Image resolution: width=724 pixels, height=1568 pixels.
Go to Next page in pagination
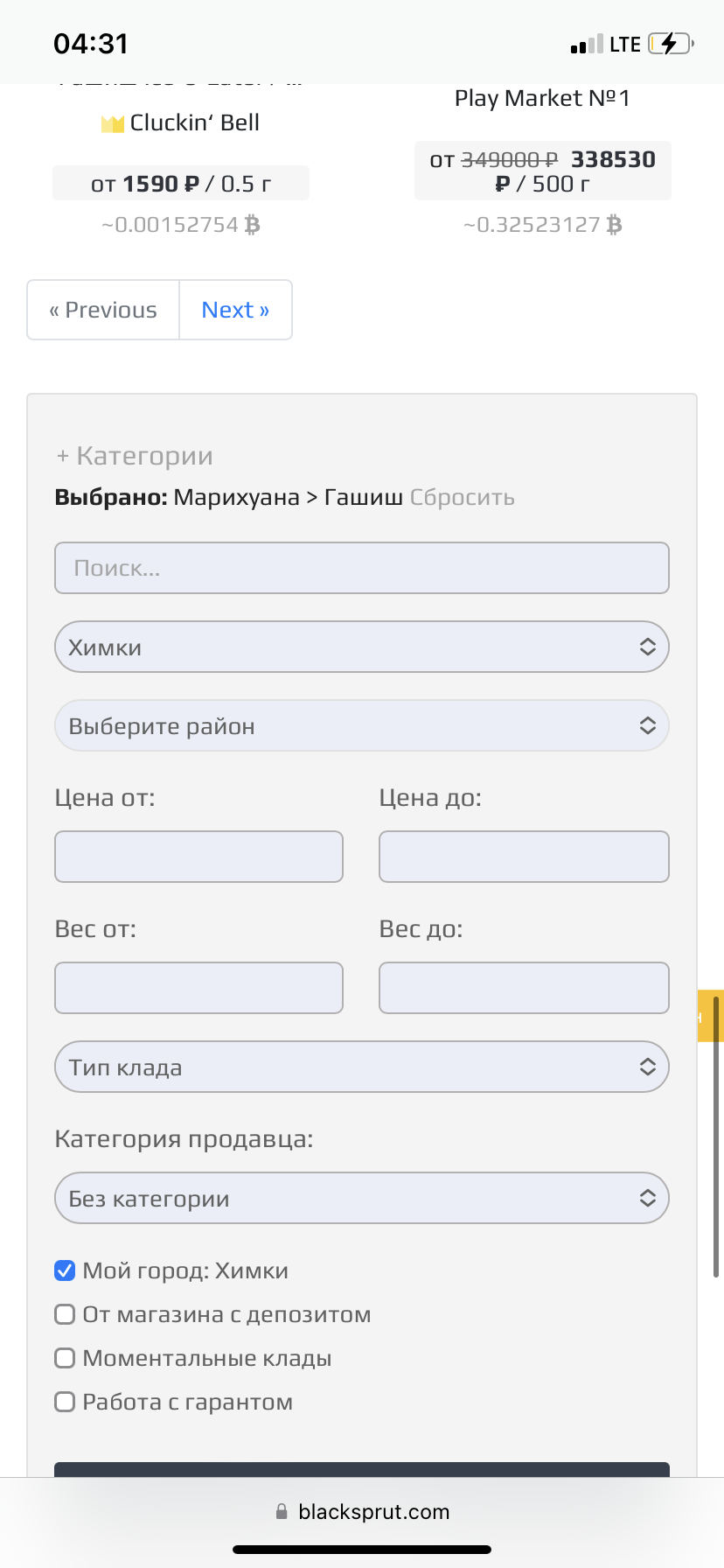(x=235, y=310)
